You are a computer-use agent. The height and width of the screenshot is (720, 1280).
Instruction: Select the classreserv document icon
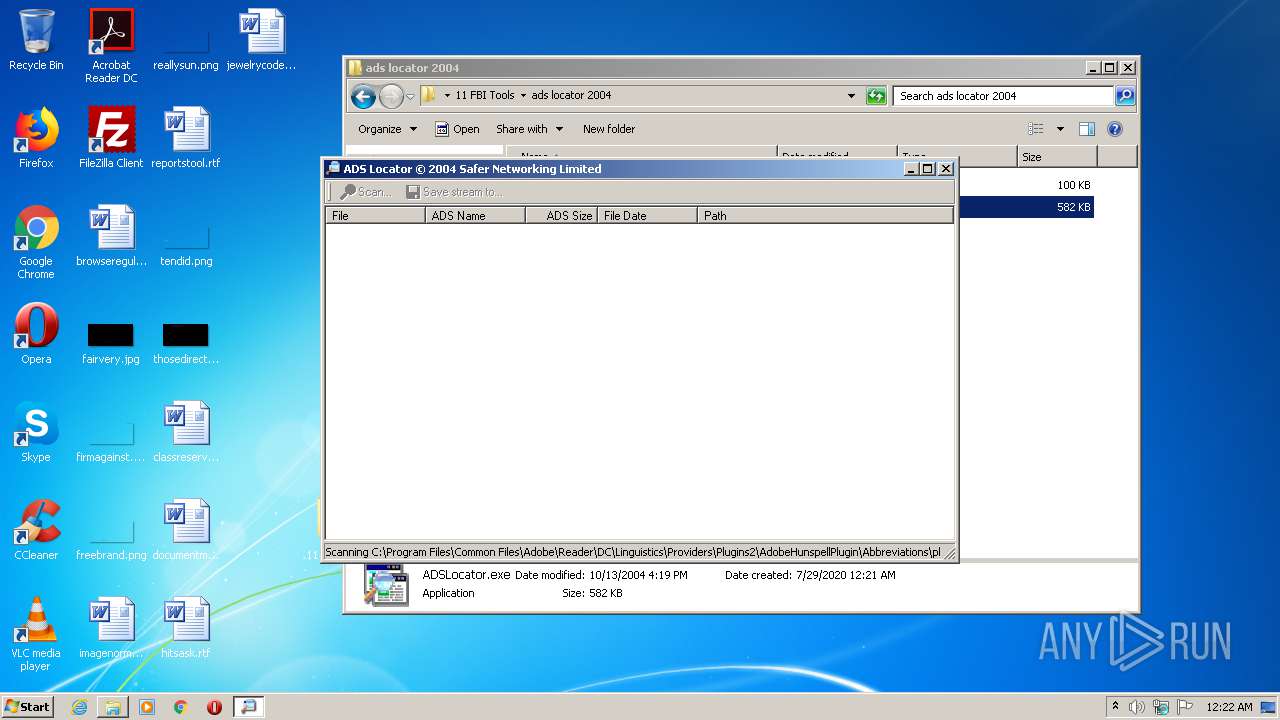(186, 432)
